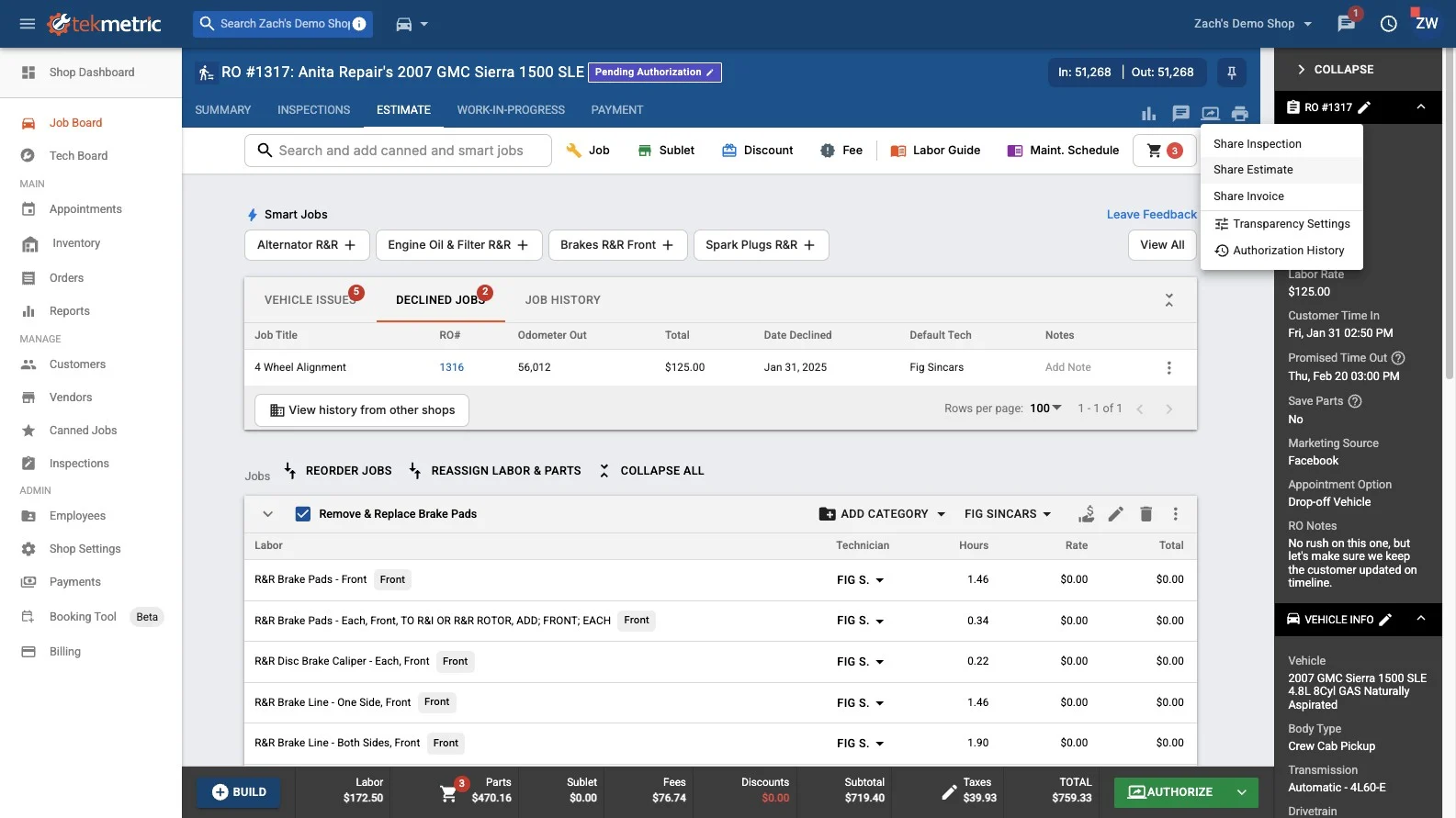This screenshot has height=818, width=1456.
Task: Open Authorization History from menu
Action: [1281, 251]
